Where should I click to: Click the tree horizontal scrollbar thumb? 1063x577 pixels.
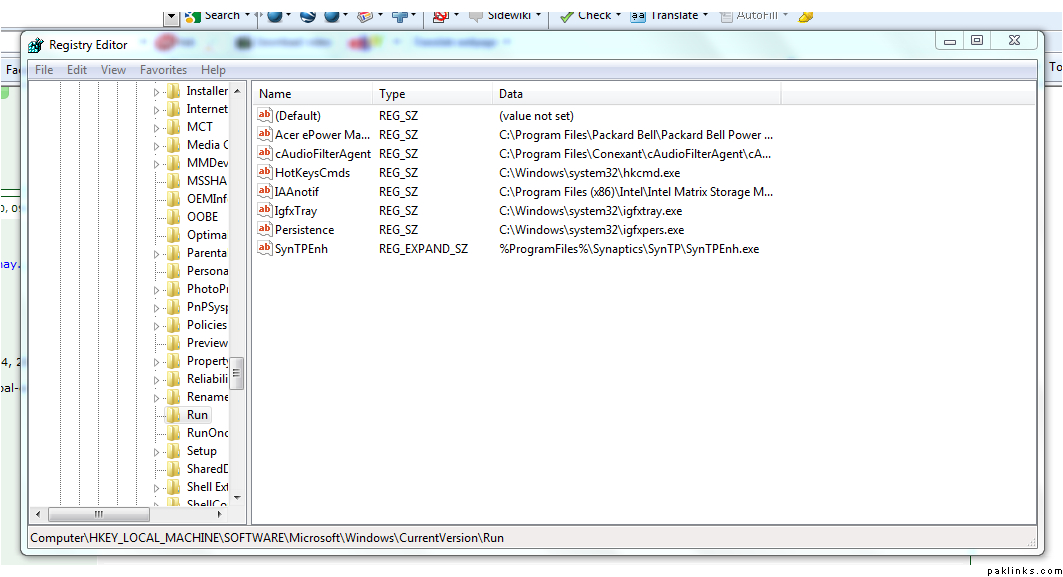coord(99,514)
